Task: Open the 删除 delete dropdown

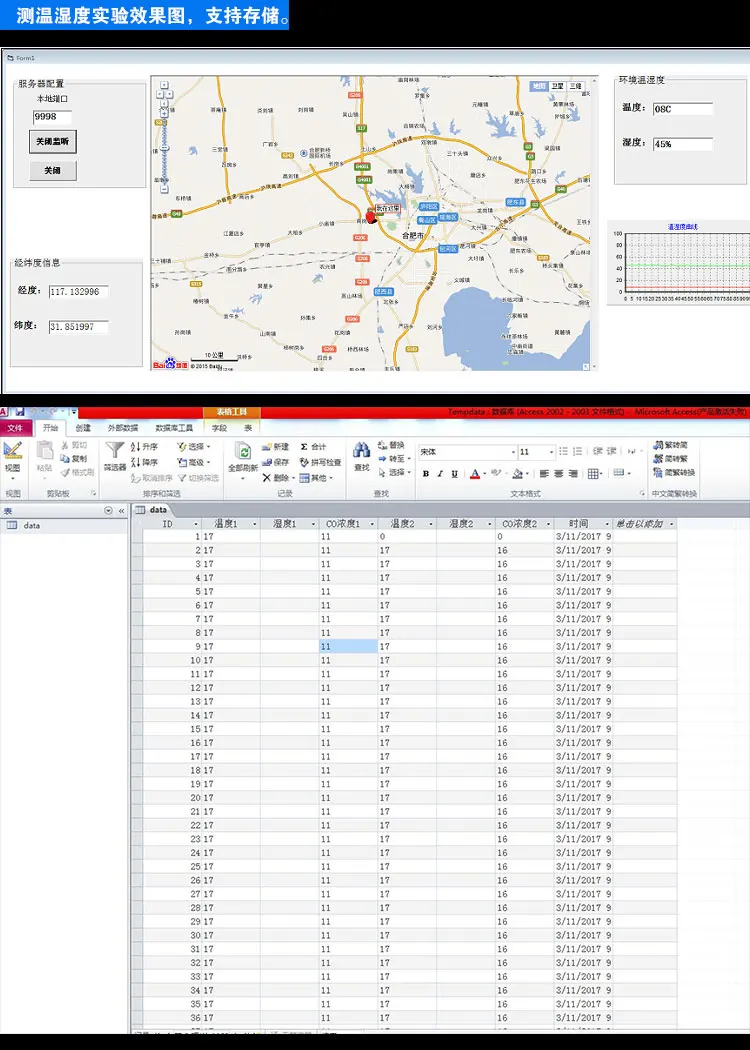Action: pyautogui.click(x=279, y=477)
